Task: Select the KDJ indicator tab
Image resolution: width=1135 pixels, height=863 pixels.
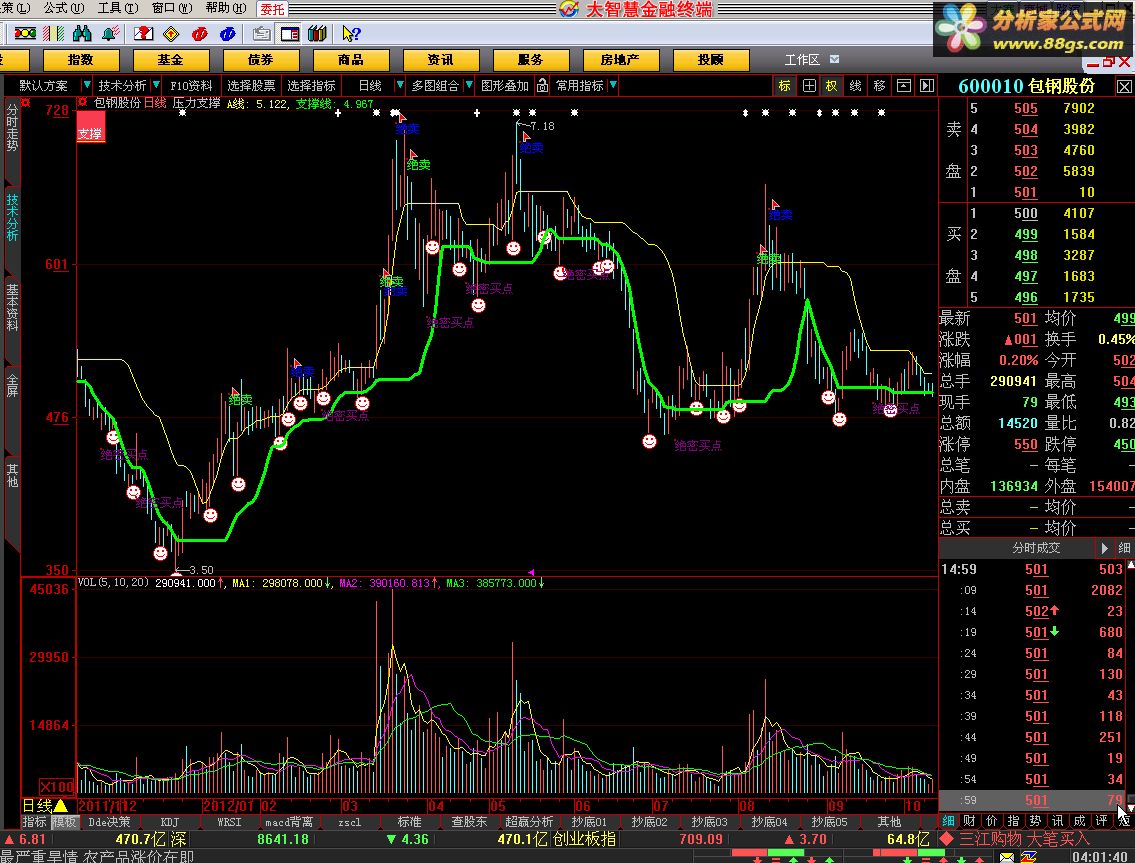Action: coord(169,822)
